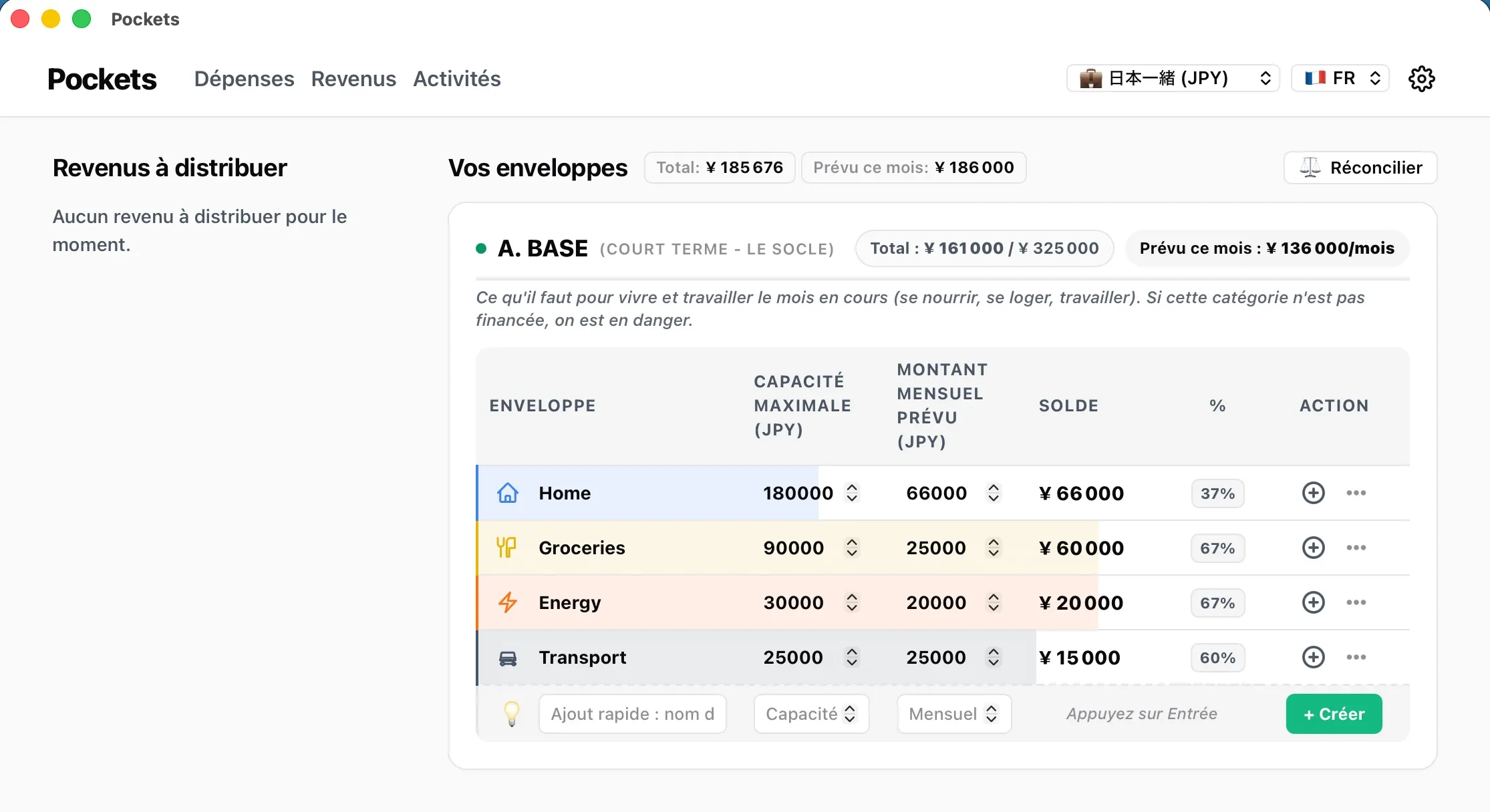Add funds with the Groceries plus icon

click(1314, 548)
